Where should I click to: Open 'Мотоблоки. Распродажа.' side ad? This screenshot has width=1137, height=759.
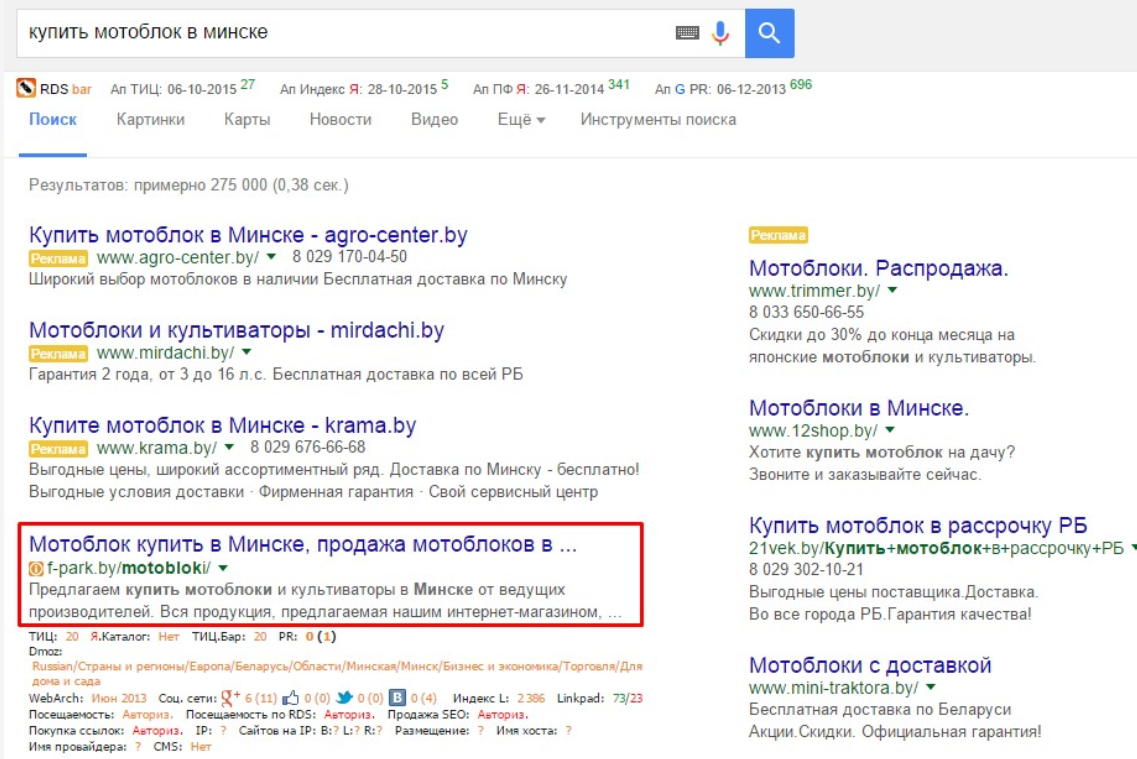tap(878, 268)
